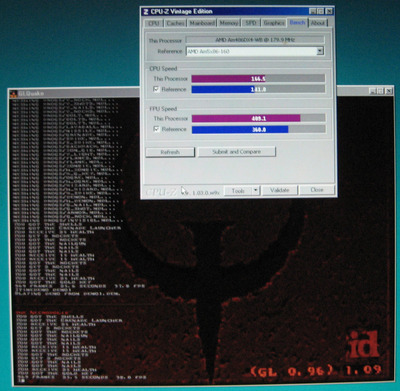The height and width of the screenshot is (391, 400).
Task: Click CPU Speed Reference bar 141.0
Action: (258, 89)
